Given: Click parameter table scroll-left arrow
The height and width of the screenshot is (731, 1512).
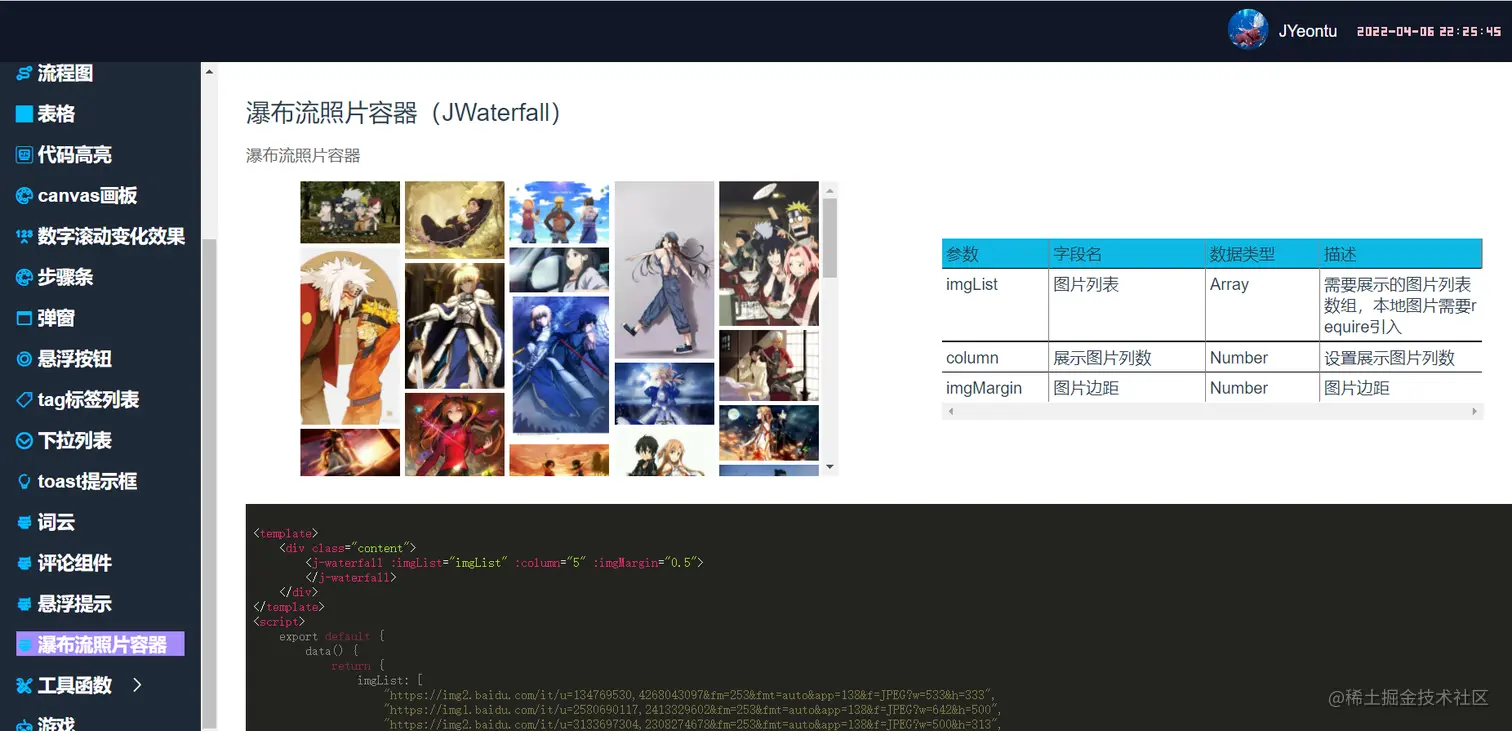Looking at the screenshot, I should (951, 411).
